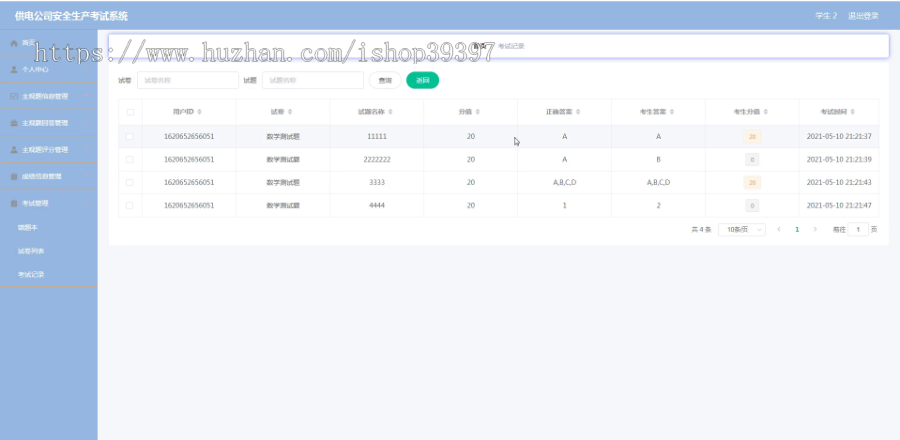
Task: Sort by the 试卷 column header arrows
Action: pyautogui.click(x=290, y=112)
